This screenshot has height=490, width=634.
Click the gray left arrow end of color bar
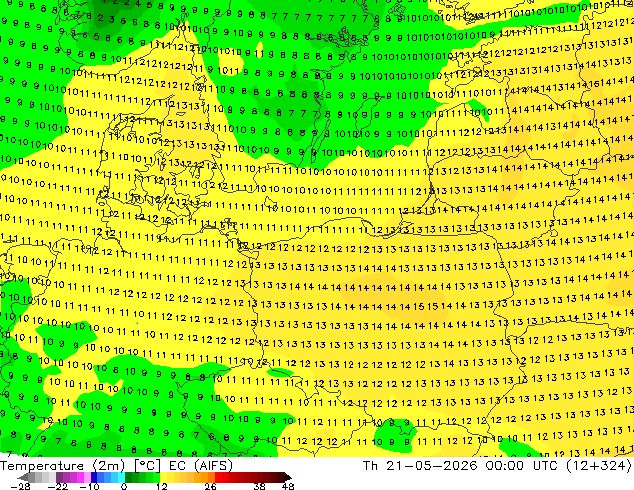click(x=22, y=477)
